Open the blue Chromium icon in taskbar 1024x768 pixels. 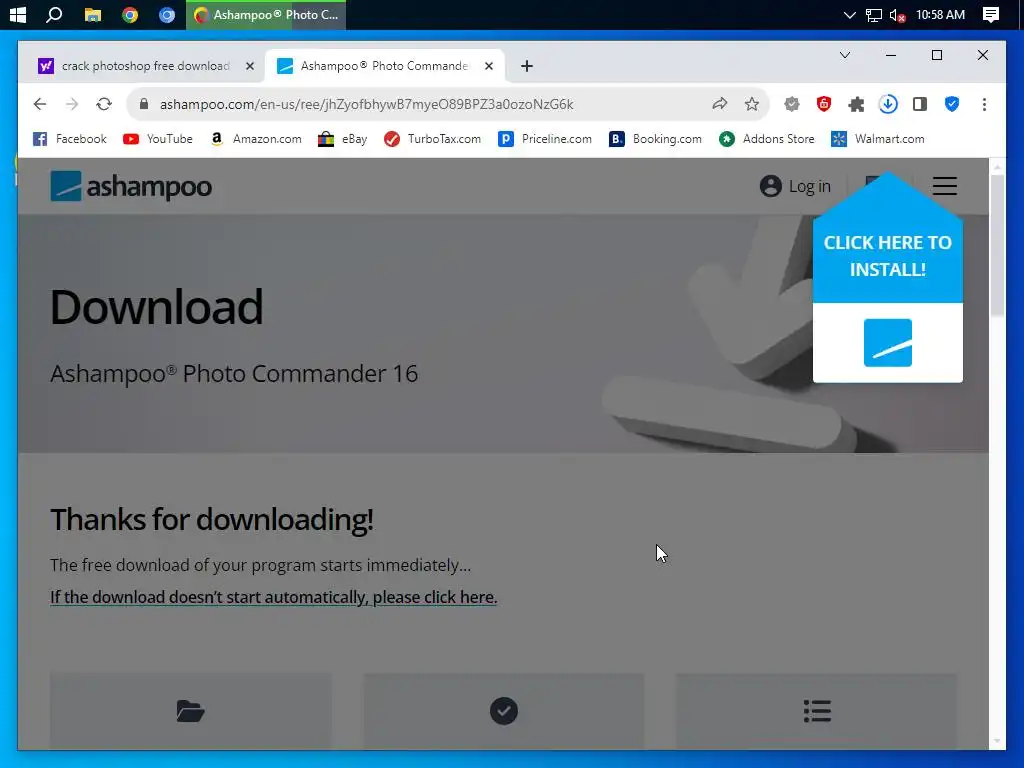(167, 14)
